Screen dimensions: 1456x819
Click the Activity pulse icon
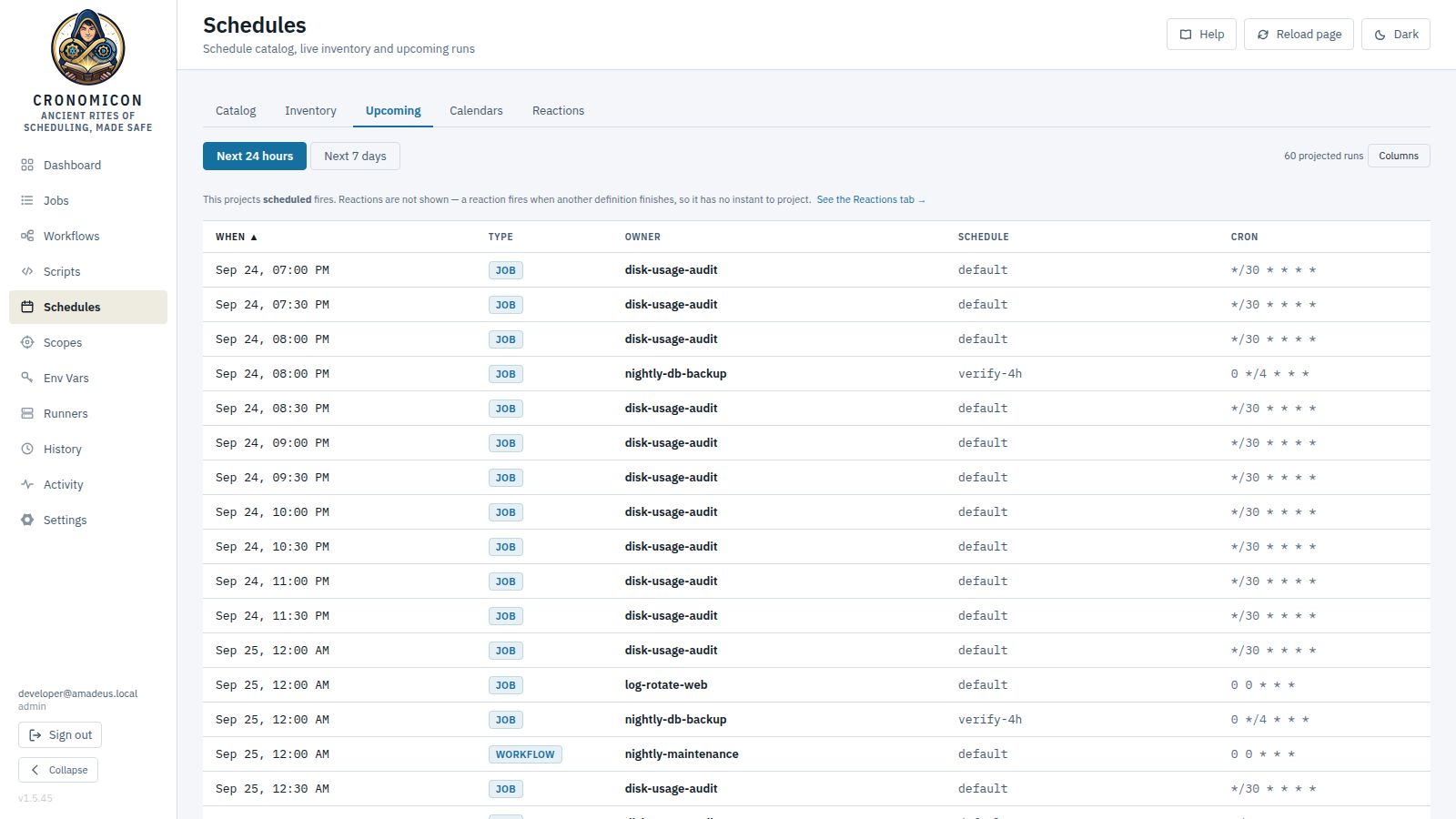[27, 484]
